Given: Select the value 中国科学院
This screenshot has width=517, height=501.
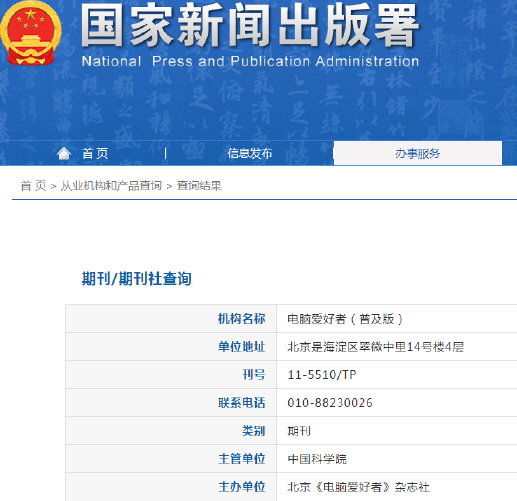Looking at the screenshot, I should [317, 459].
